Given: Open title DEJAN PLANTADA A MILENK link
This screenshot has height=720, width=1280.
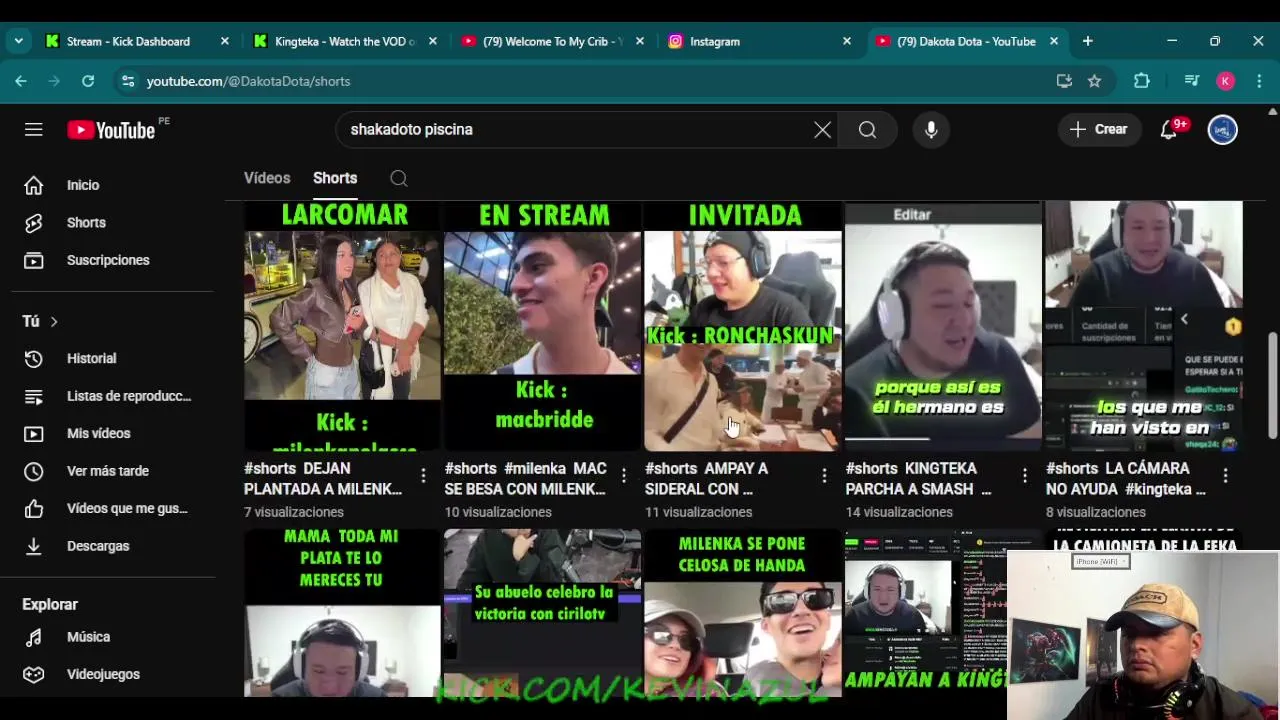Looking at the screenshot, I should tap(323, 478).
